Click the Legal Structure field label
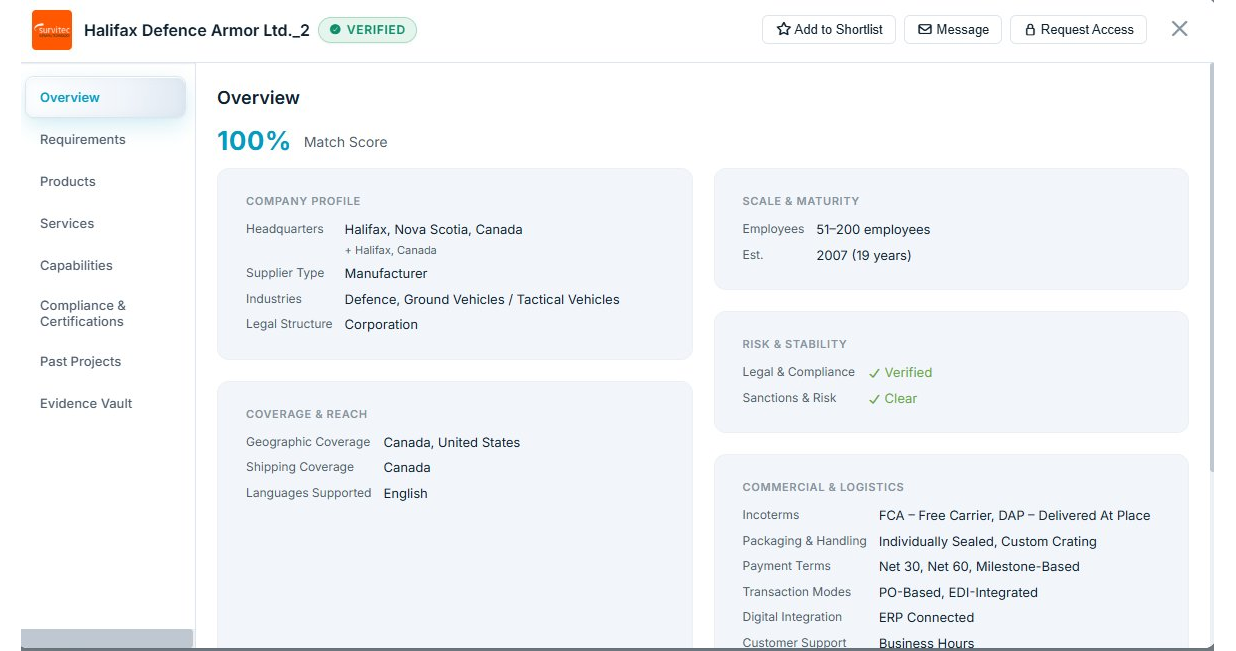 289,324
